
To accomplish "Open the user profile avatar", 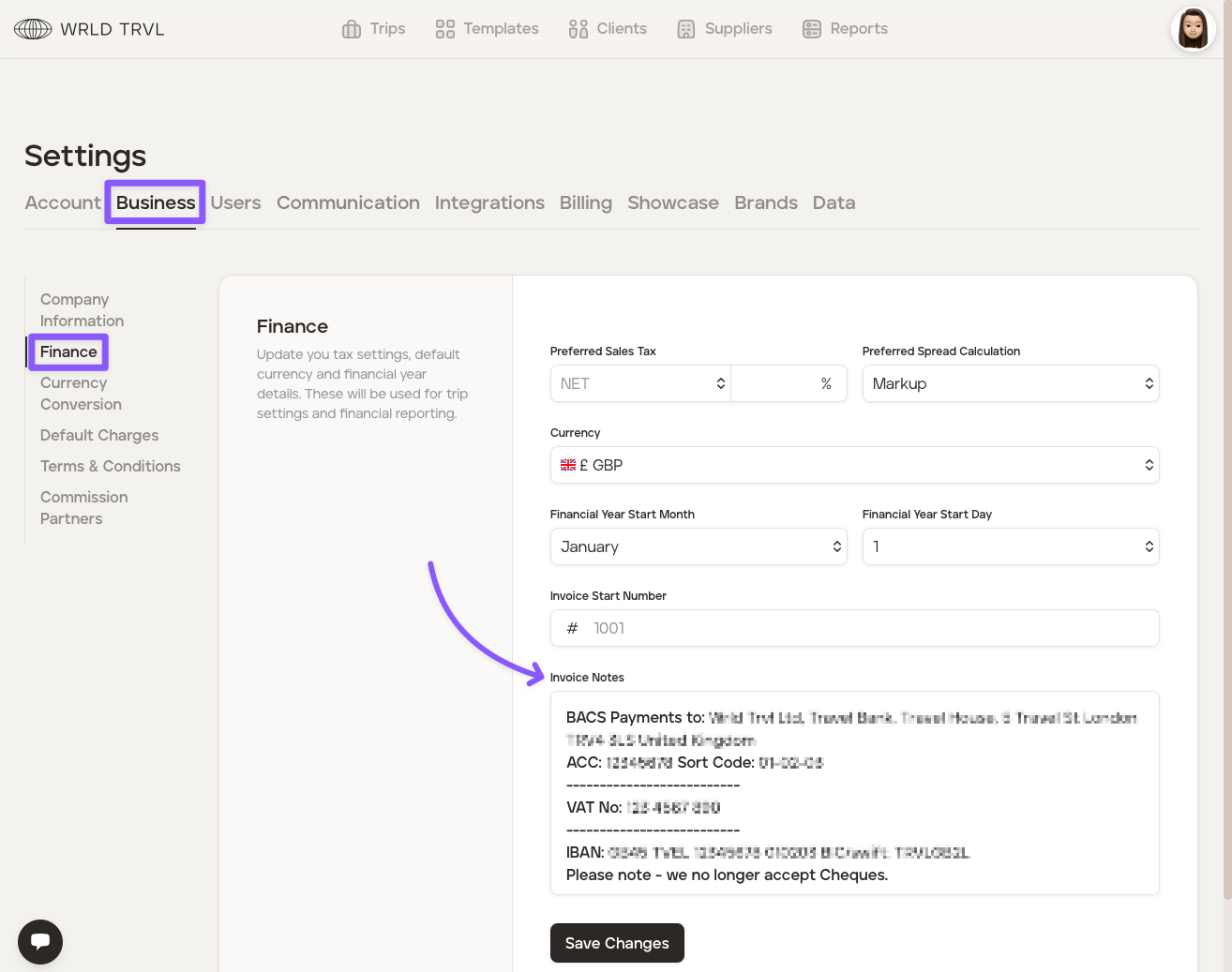I will pos(1193,28).
